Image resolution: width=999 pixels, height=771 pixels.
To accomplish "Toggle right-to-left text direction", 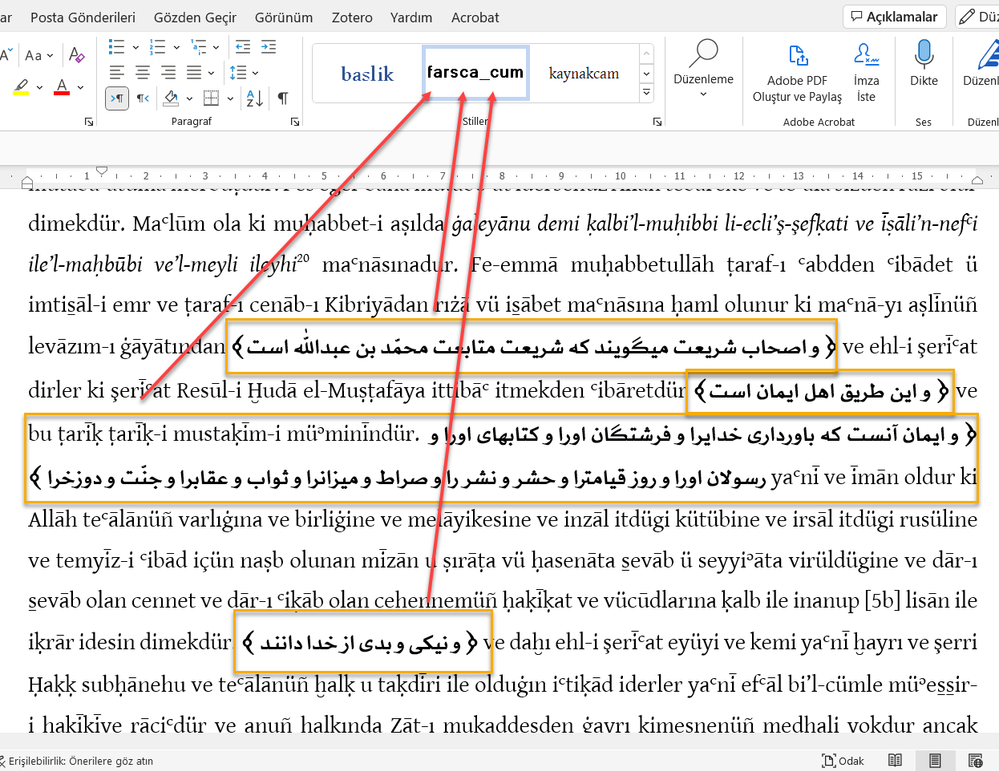I will pos(143,98).
